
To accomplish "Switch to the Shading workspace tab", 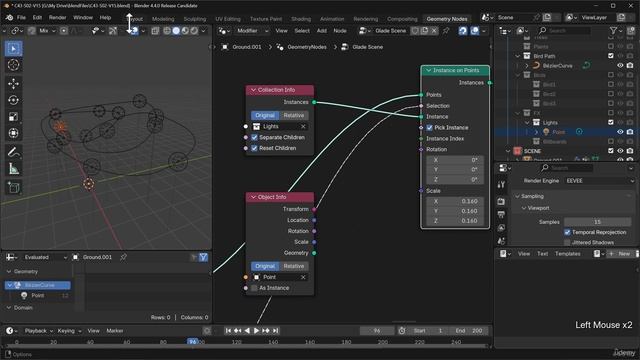I will click(x=301, y=19).
